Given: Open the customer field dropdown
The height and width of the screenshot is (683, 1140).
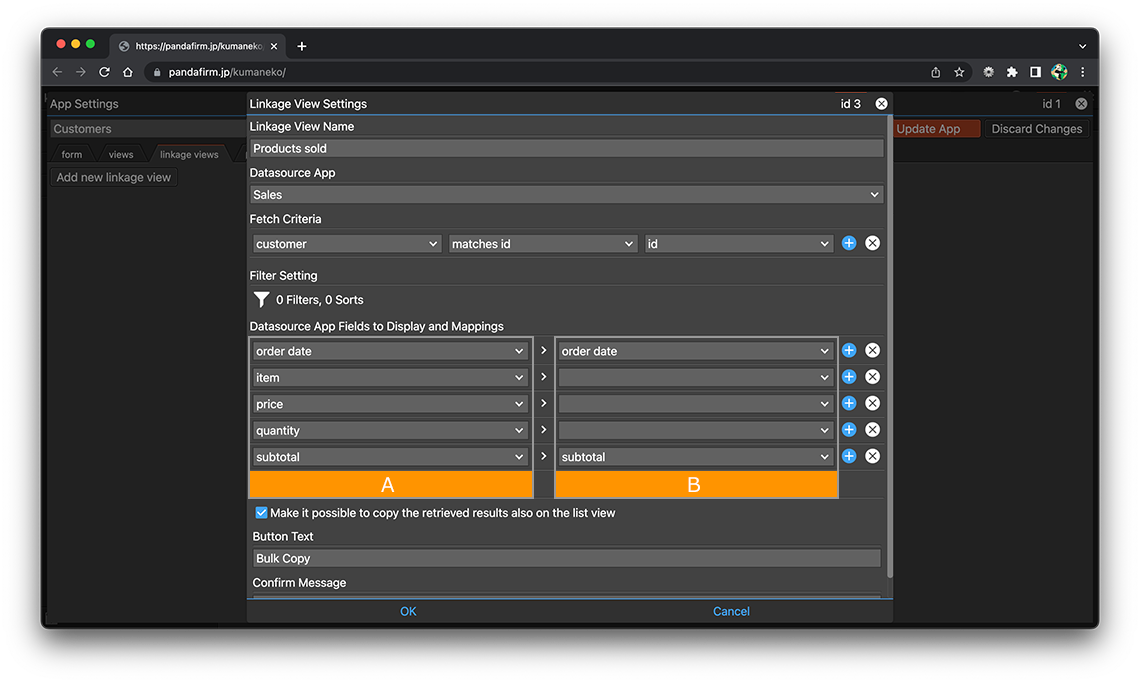Looking at the screenshot, I should (347, 244).
